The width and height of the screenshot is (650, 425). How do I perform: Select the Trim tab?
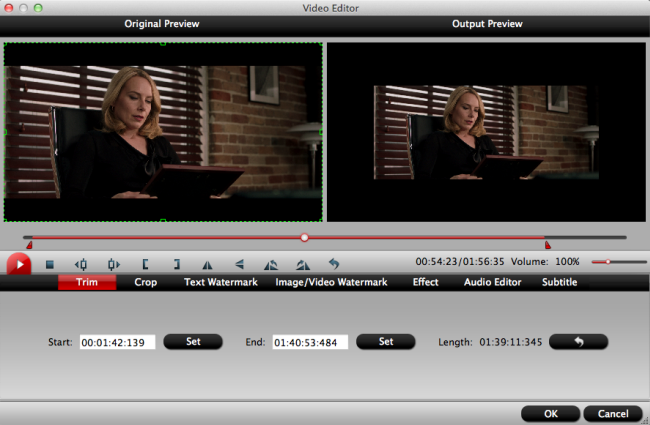click(x=87, y=282)
